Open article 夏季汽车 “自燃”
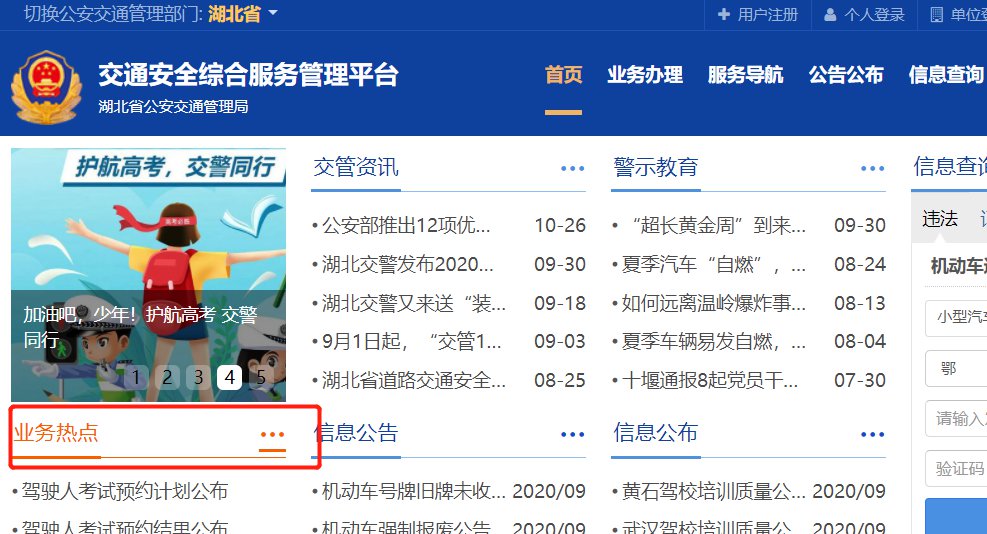Viewport: 987px width, 534px height. click(713, 264)
